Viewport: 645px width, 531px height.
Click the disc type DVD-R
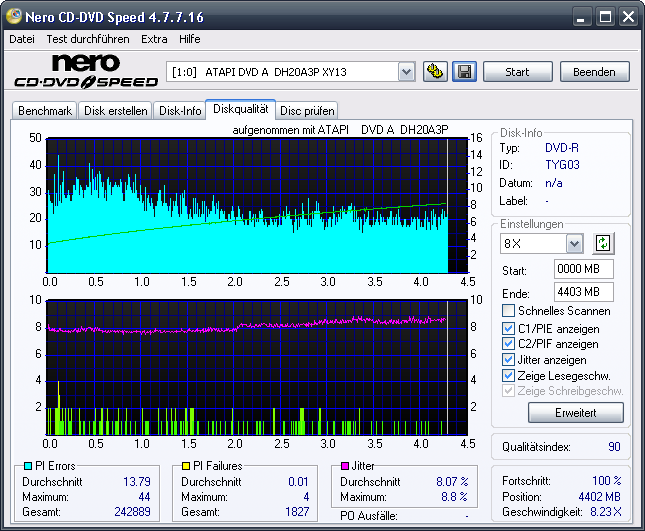pos(561,148)
